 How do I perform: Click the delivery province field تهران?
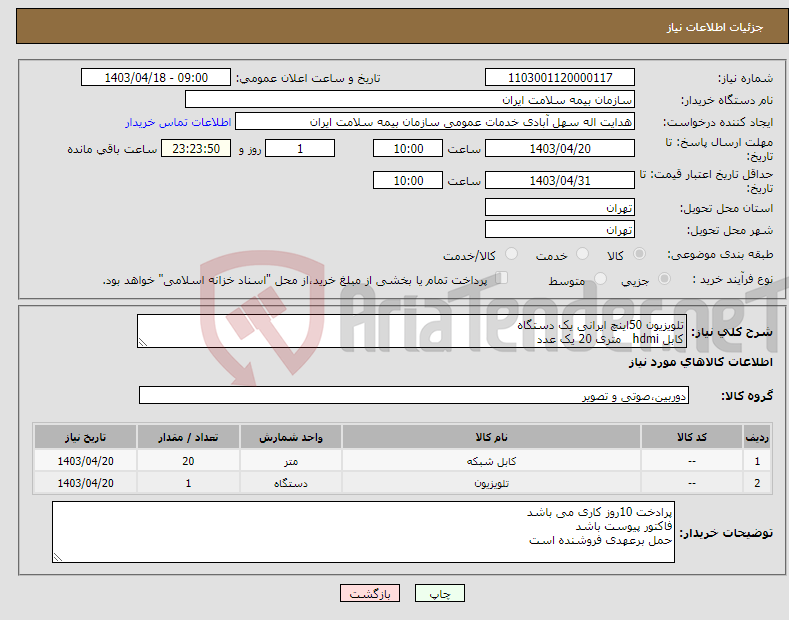(x=560, y=207)
